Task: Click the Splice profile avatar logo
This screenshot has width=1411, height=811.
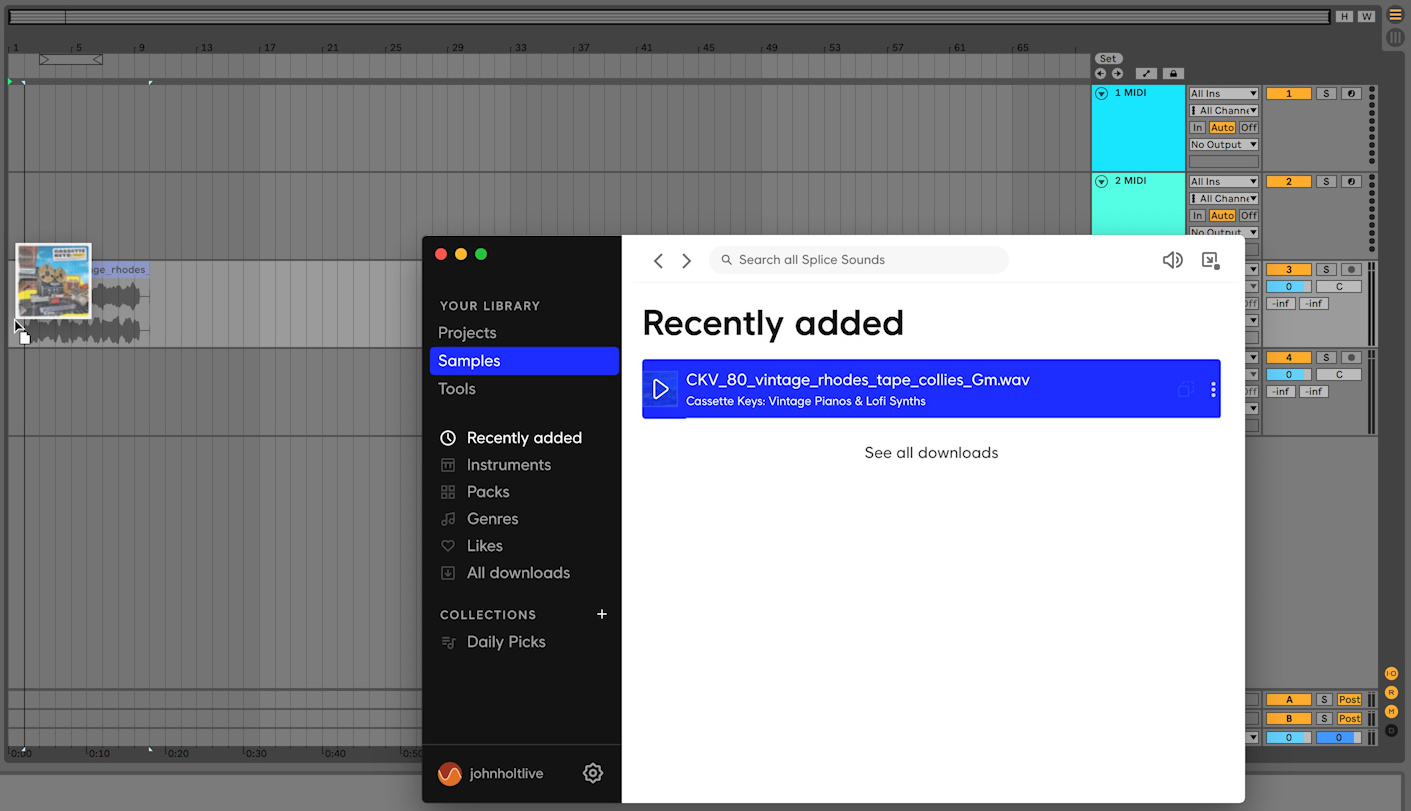Action: tap(450, 774)
